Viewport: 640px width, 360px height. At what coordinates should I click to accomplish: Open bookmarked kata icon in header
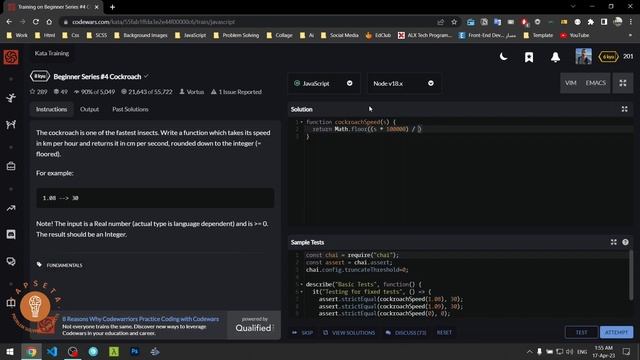pyautogui.click(x=529, y=57)
